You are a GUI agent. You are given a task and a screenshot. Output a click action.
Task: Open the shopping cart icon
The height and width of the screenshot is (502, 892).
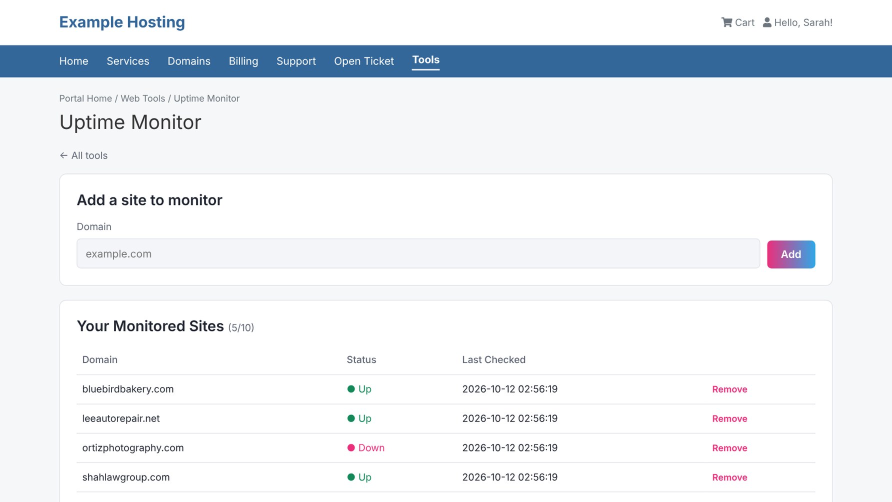pos(726,22)
